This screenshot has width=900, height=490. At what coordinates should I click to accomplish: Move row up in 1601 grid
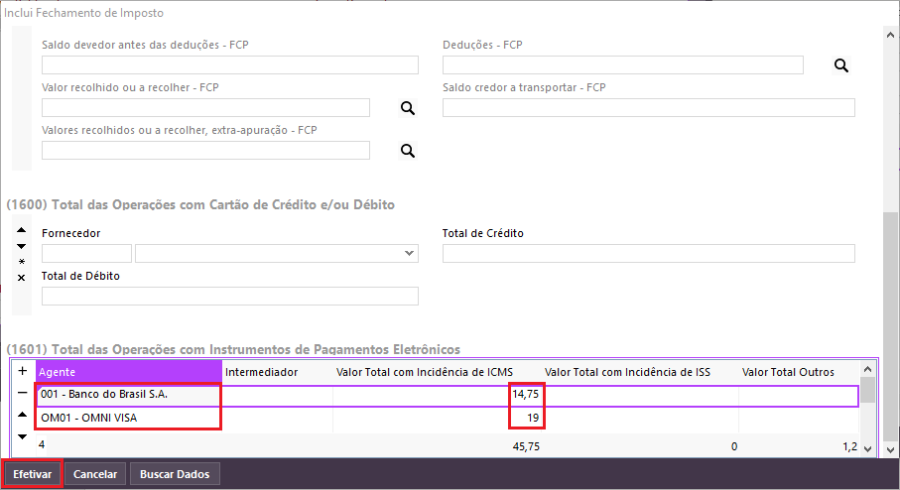(x=22, y=414)
